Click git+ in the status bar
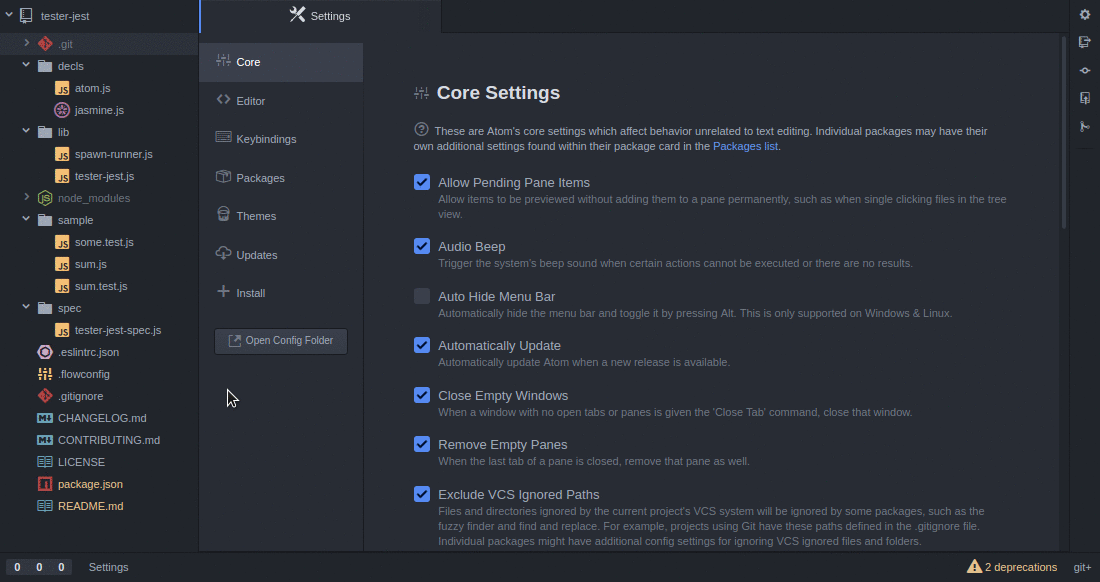The image size is (1100, 582). [x=1082, y=567]
